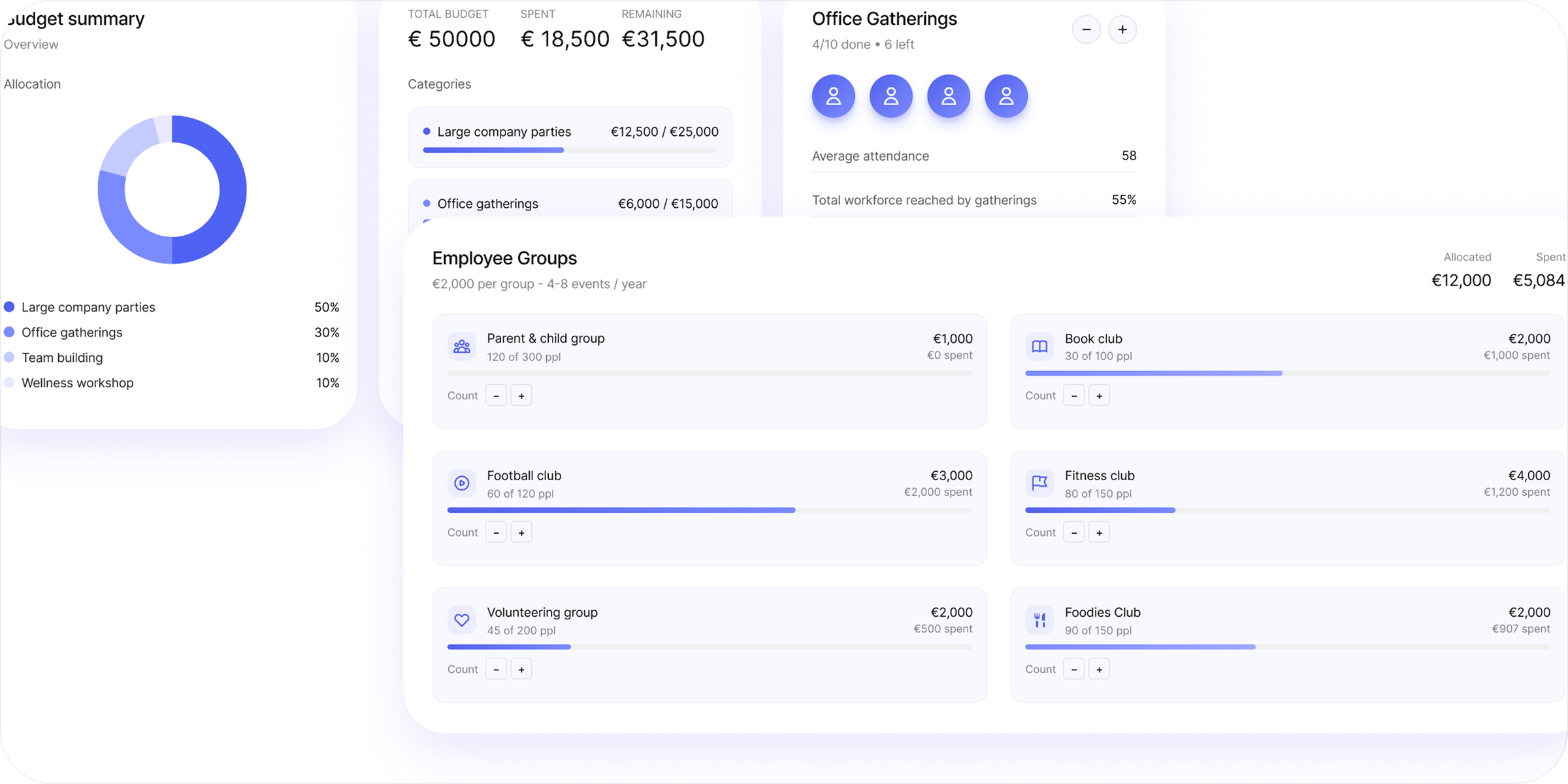Increase the Volunteering group count
The height and width of the screenshot is (784, 1568).
[x=521, y=669]
